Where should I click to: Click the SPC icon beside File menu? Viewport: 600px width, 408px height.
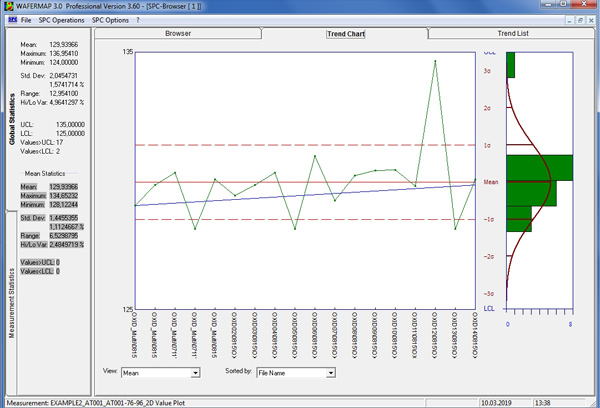(13, 20)
